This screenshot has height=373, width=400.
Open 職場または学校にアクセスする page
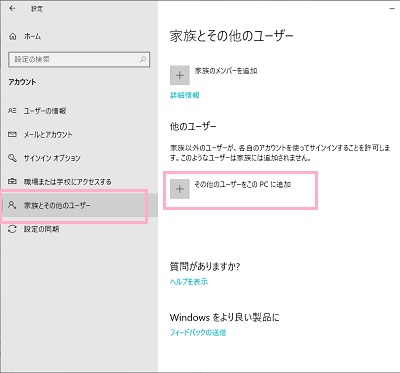point(67,182)
